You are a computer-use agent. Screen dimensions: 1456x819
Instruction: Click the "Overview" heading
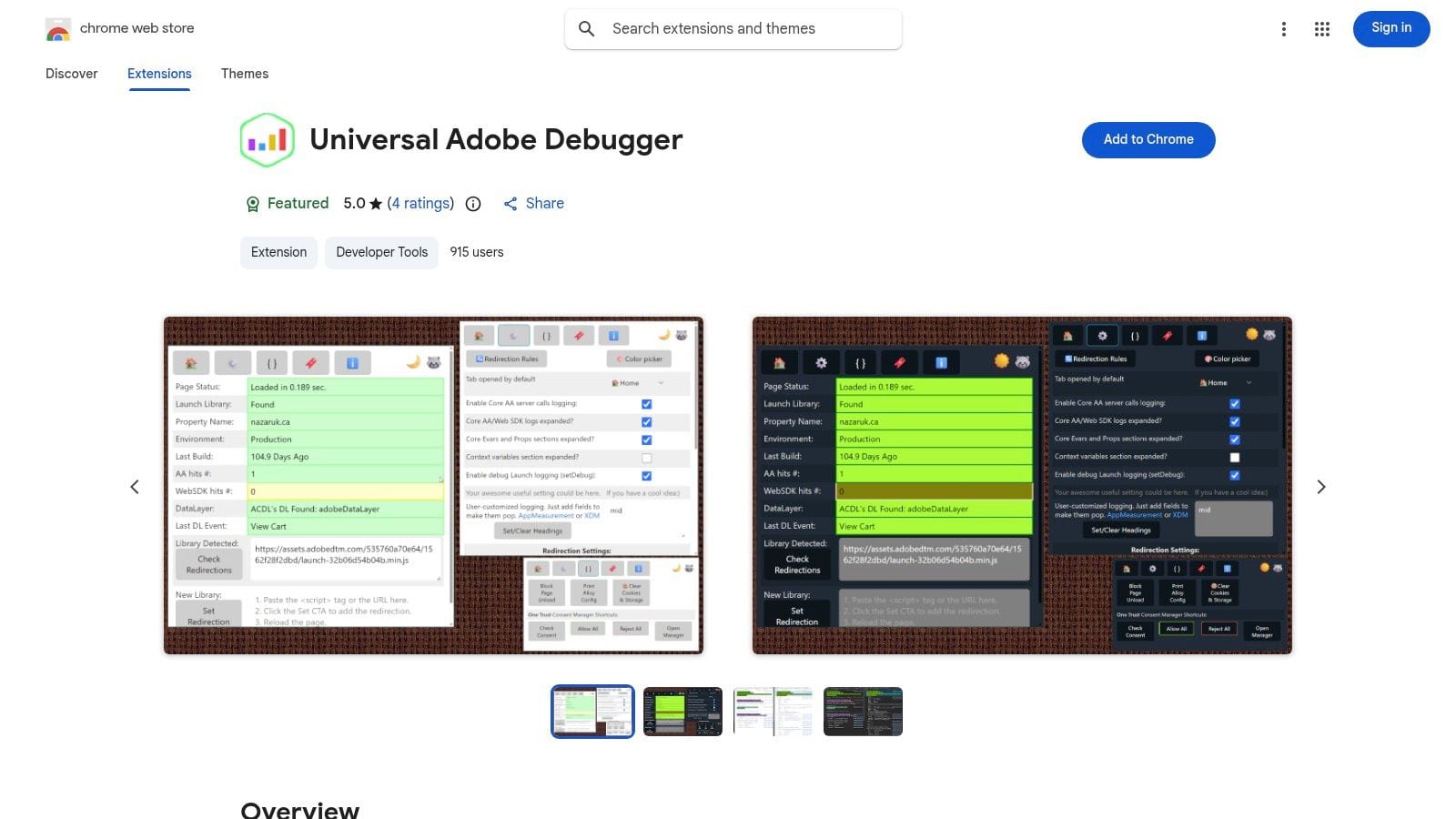point(300,810)
